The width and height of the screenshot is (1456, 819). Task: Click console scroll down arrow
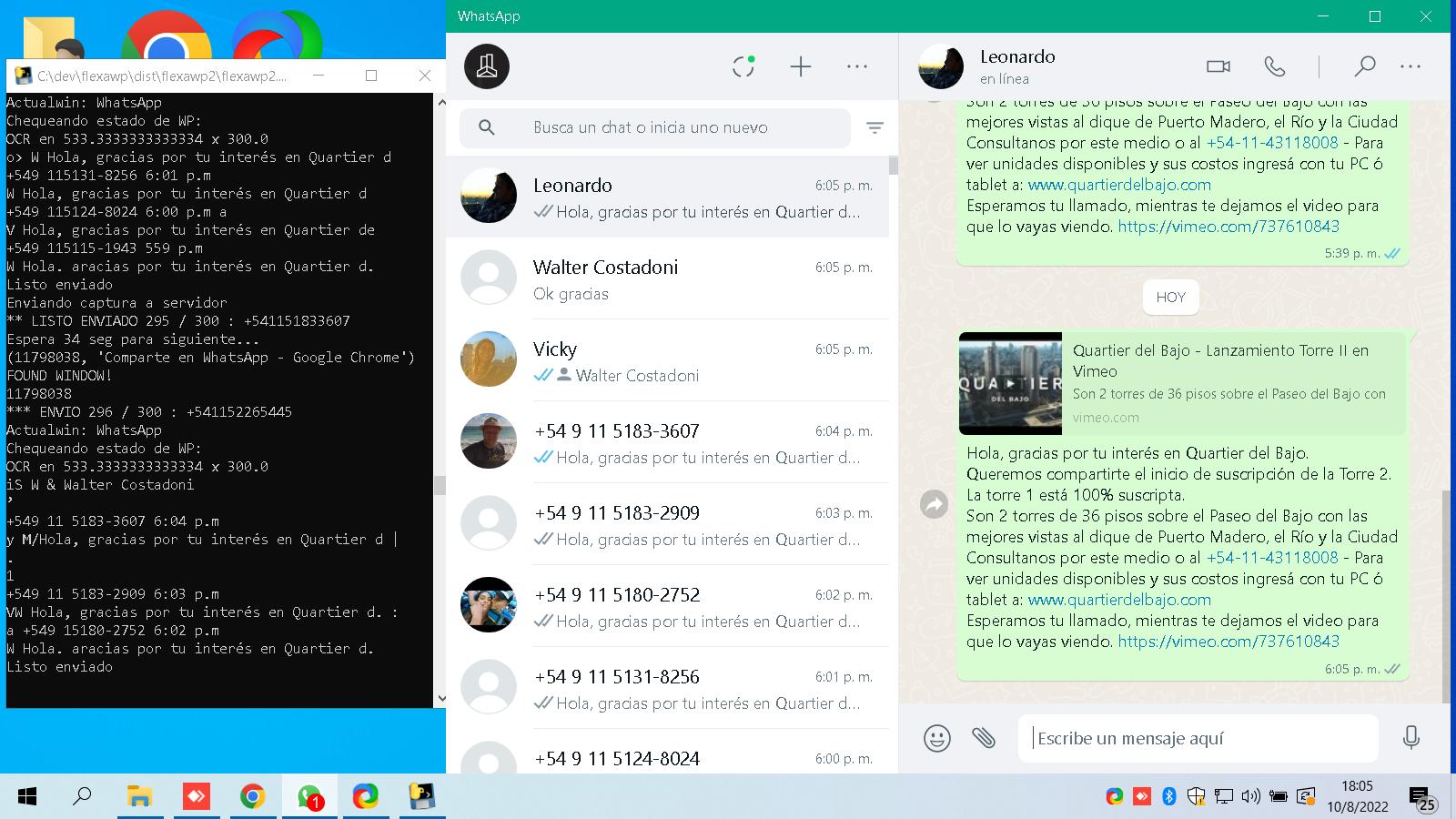point(440,700)
